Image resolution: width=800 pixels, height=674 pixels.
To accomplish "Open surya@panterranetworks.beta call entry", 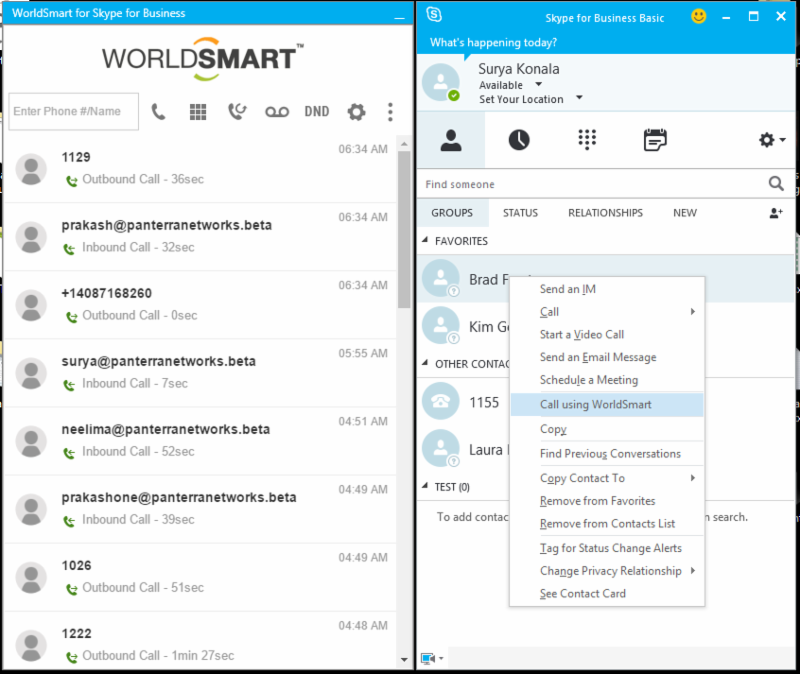I will 200,373.
